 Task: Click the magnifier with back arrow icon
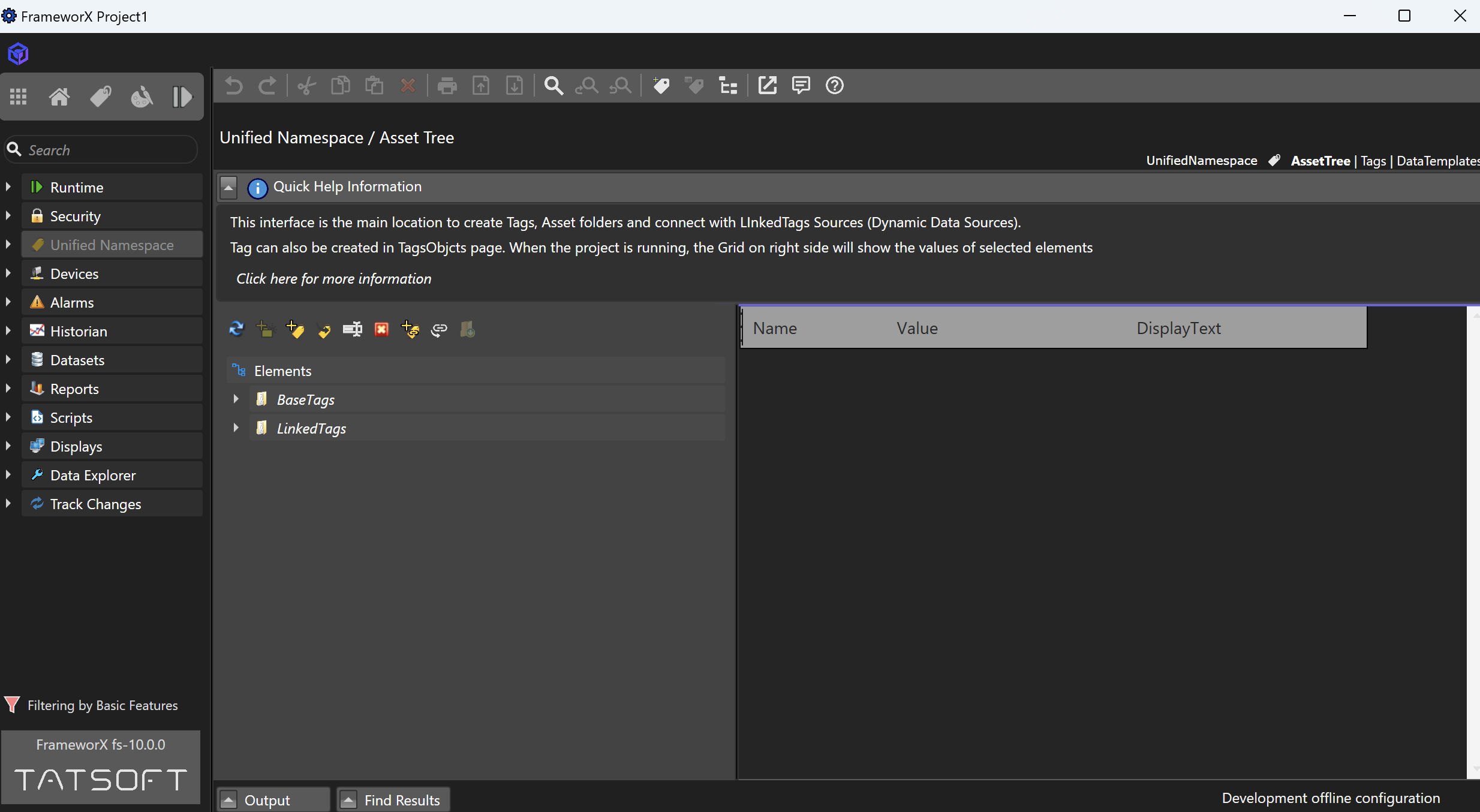[621, 86]
